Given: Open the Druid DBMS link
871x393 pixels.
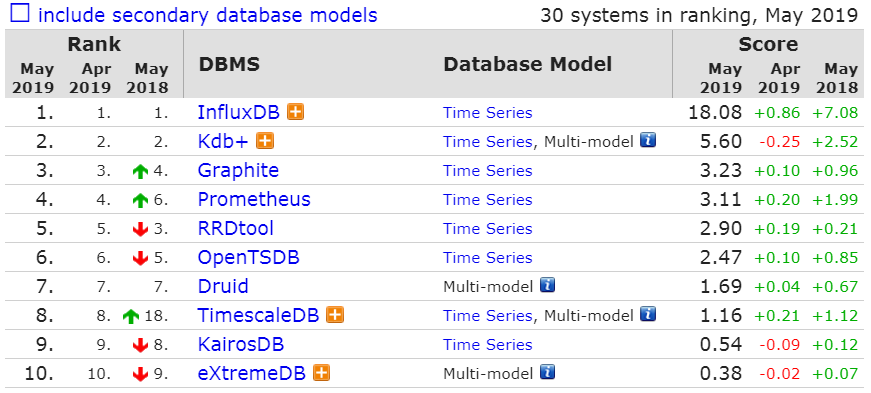Looking at the screenshot, I should point(223,286).
